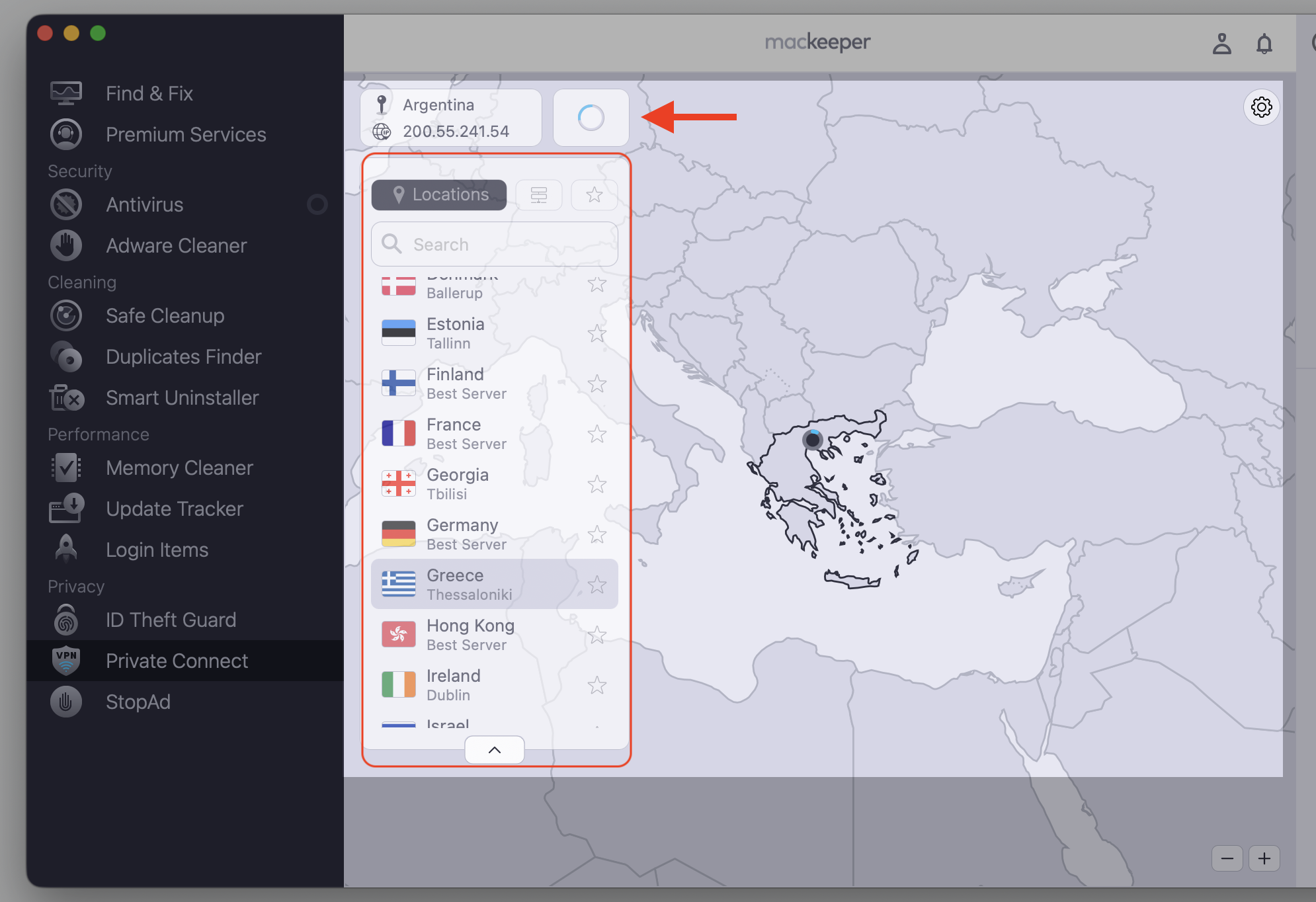
Task: Favorite the Estonia Tallinn server
Action: click(596, 333)
